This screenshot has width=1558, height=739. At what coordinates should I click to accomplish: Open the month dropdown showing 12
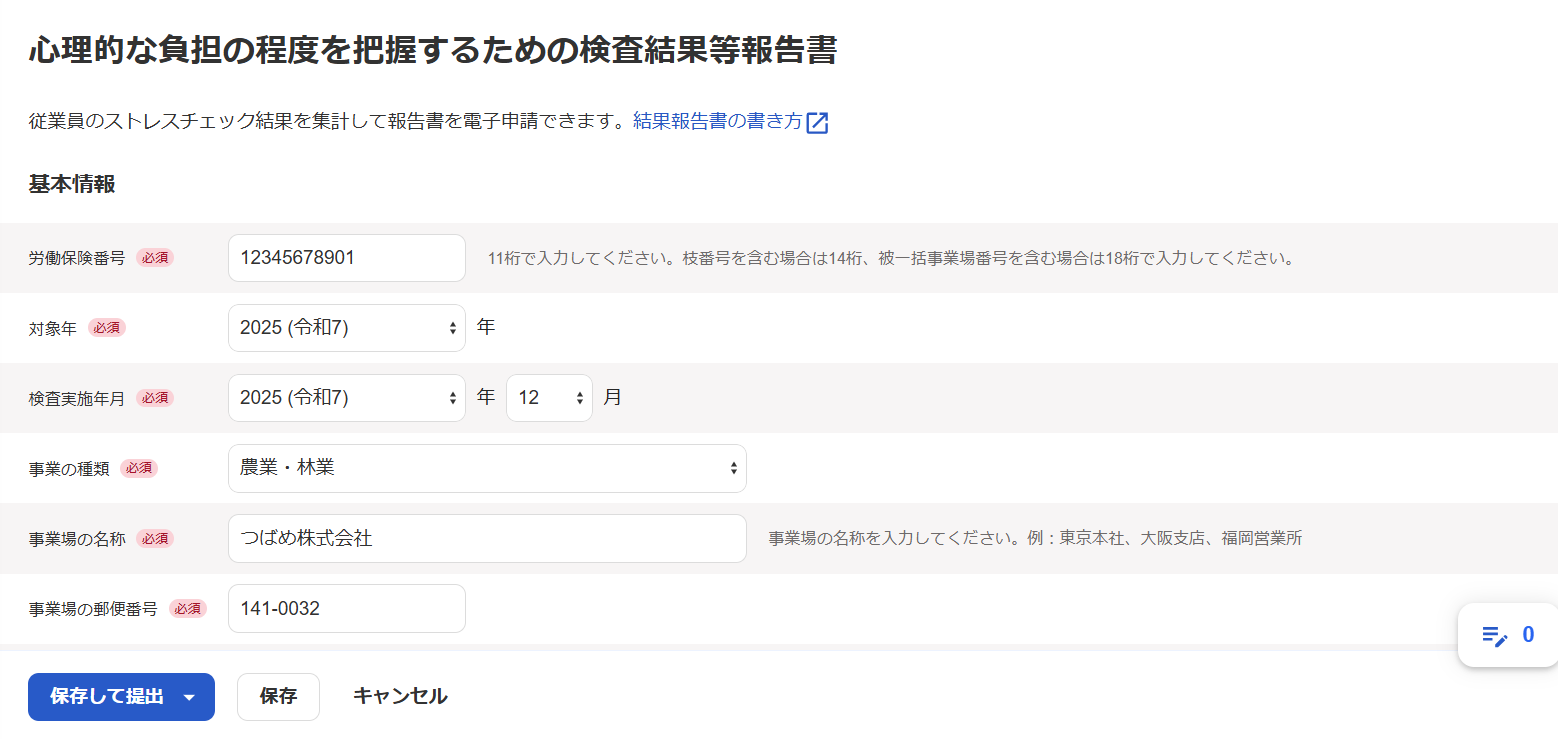click(550, 398)
